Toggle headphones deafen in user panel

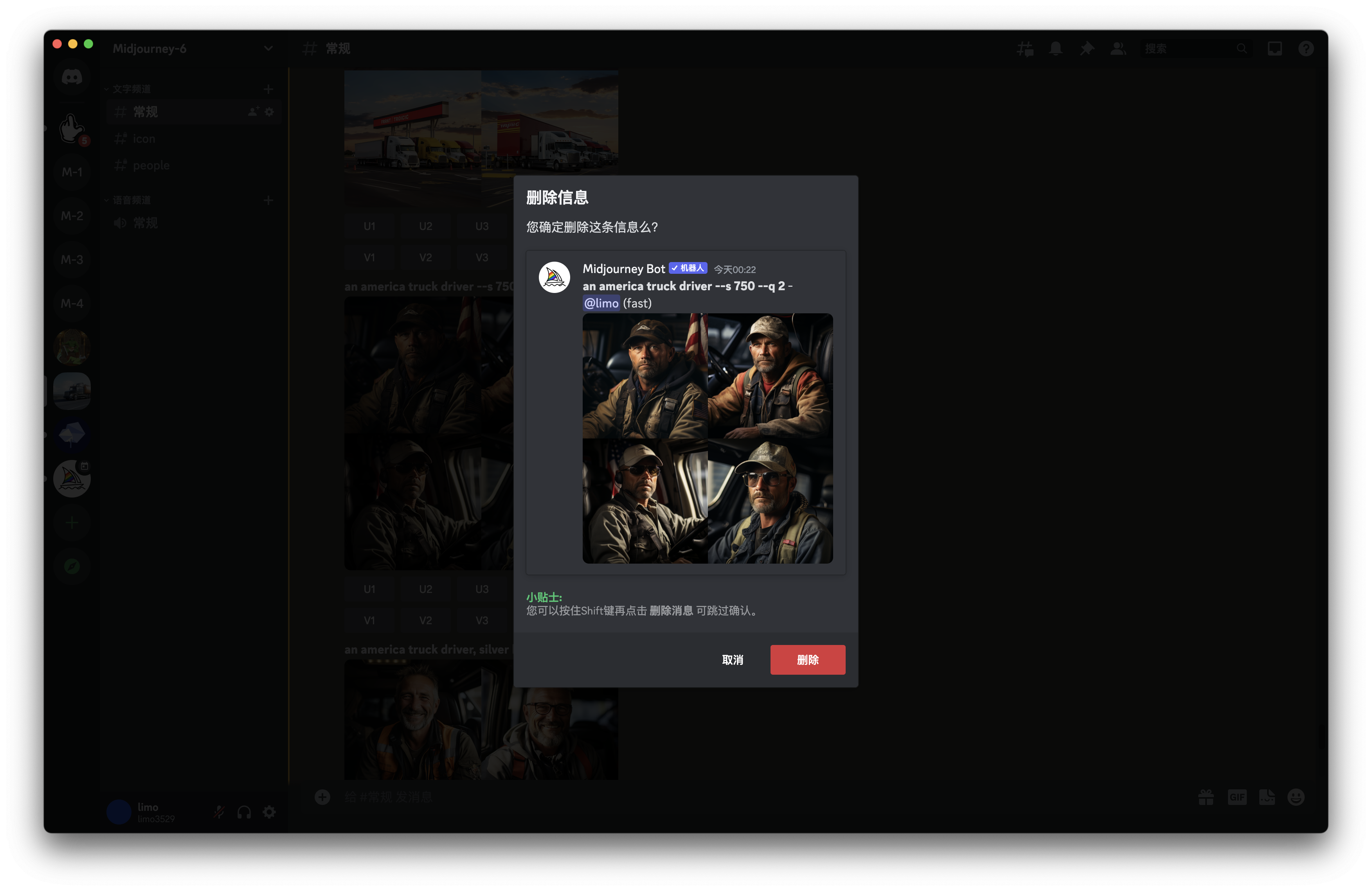245,812
